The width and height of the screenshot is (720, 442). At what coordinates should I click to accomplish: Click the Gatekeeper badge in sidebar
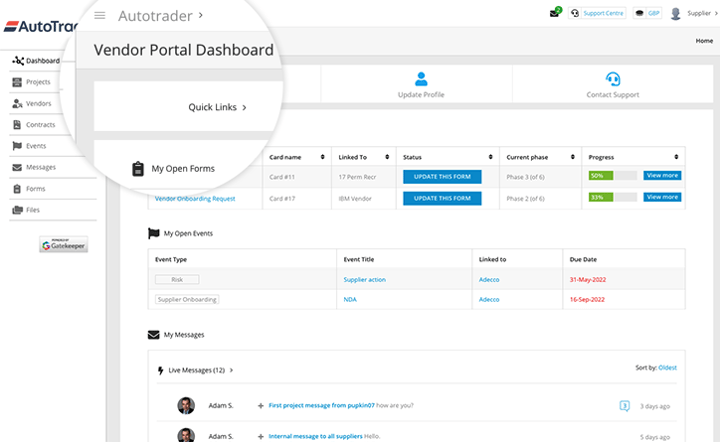point(64,244)
